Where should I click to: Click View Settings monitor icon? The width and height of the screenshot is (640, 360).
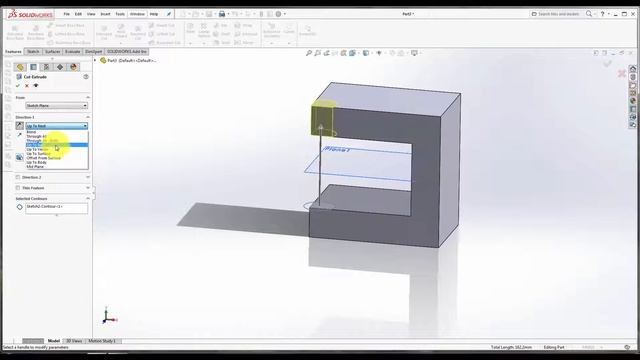pyautogui.click(x=414, y=53)
